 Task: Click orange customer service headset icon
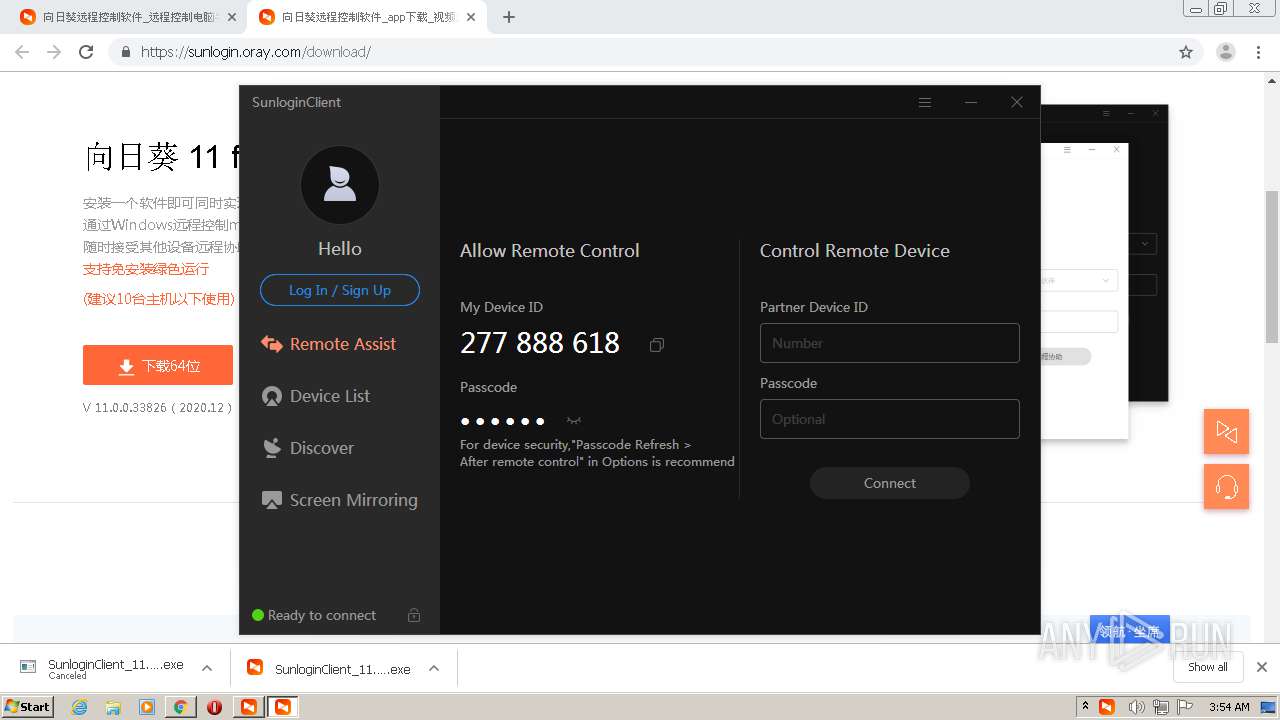[x=1226, y=487]
